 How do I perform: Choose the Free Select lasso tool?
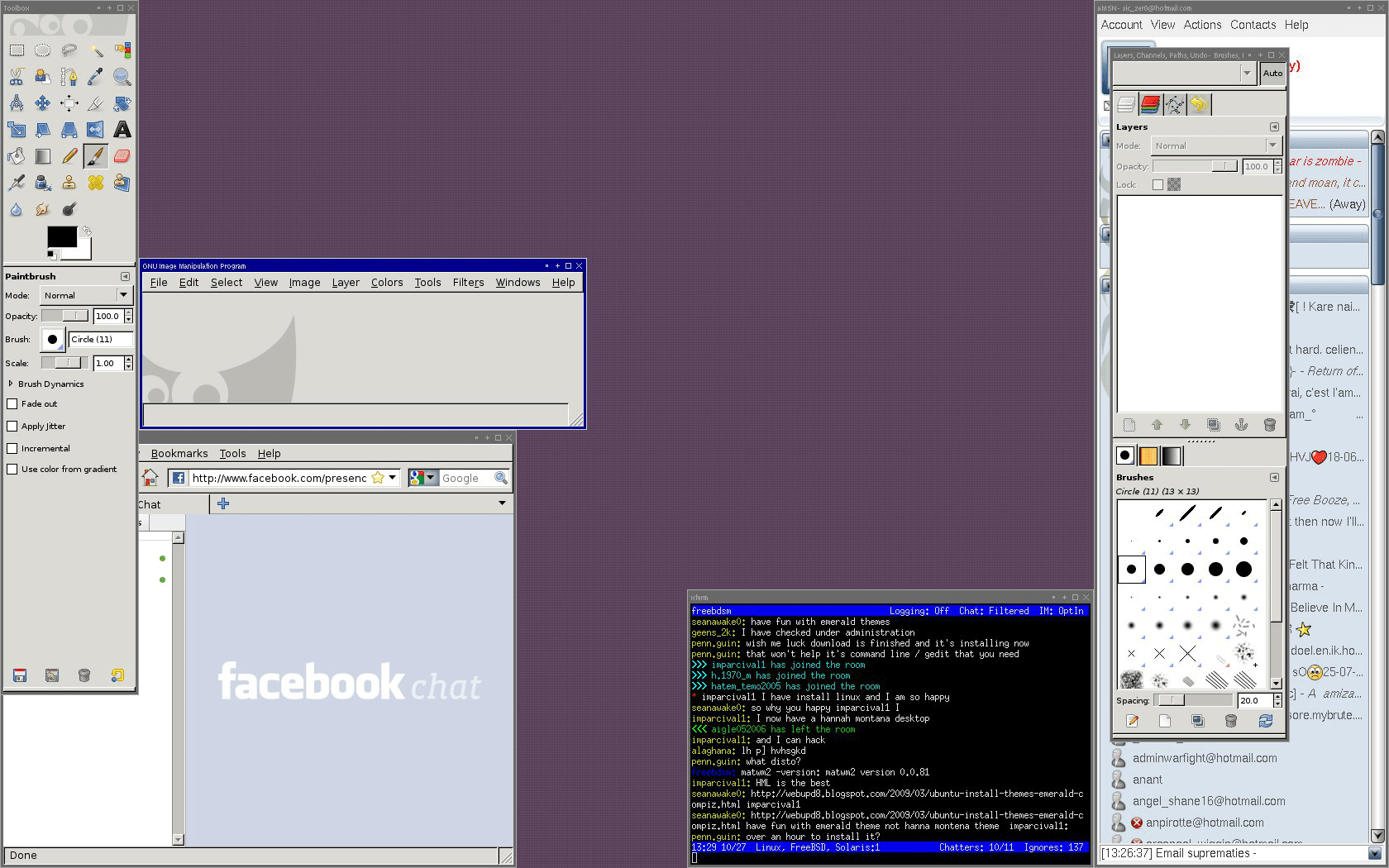pos(69,50)
